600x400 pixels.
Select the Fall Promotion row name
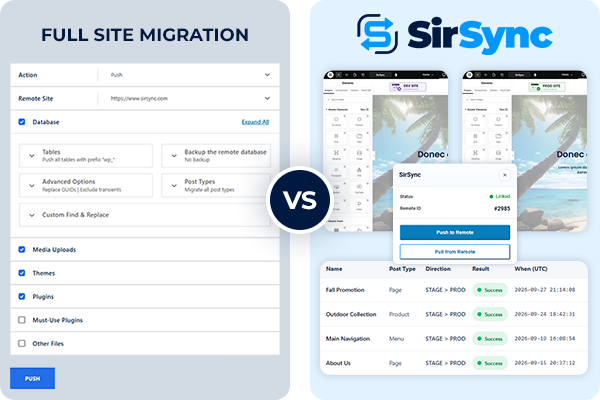coord(345,290)
